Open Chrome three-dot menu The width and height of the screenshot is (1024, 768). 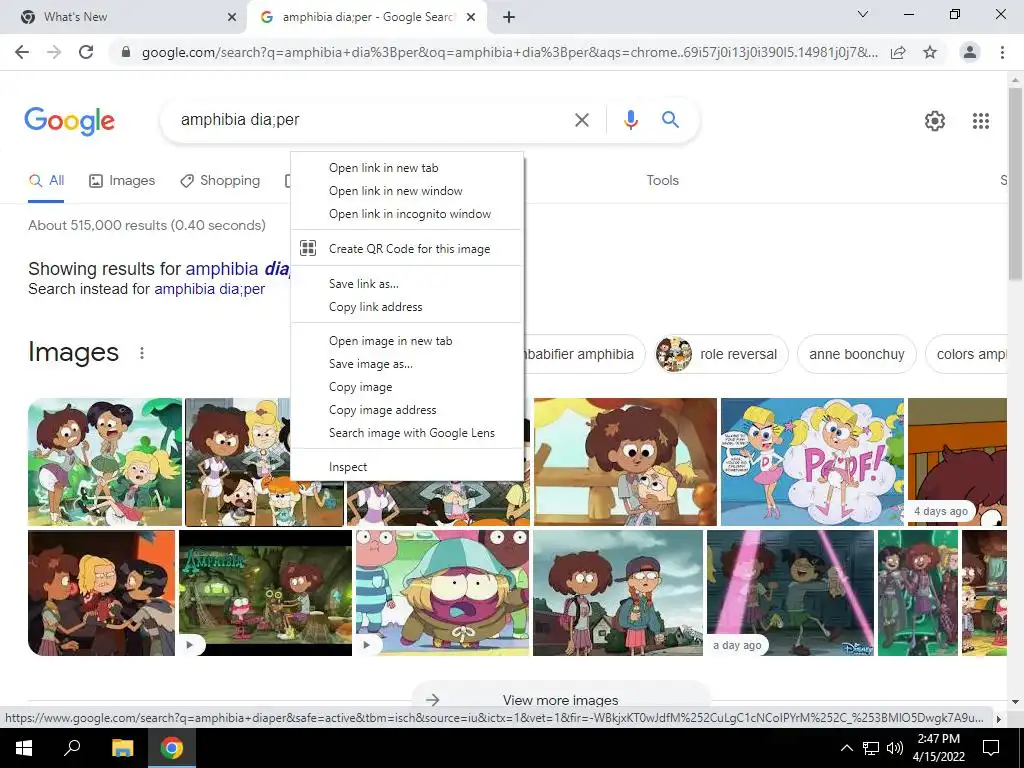coord(1002,52)
